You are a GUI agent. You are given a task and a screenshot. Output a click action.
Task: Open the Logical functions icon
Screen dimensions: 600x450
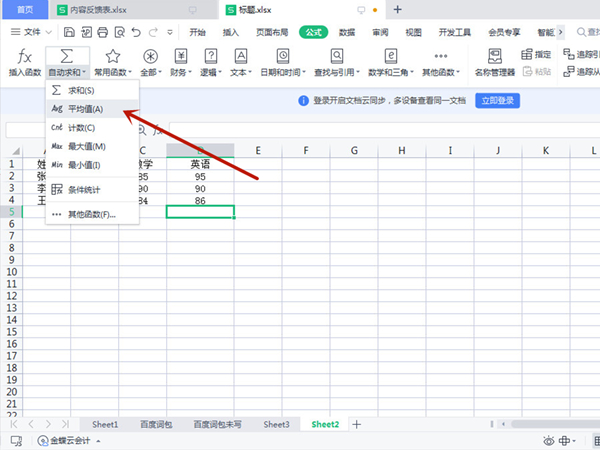[x=211, y=56]
